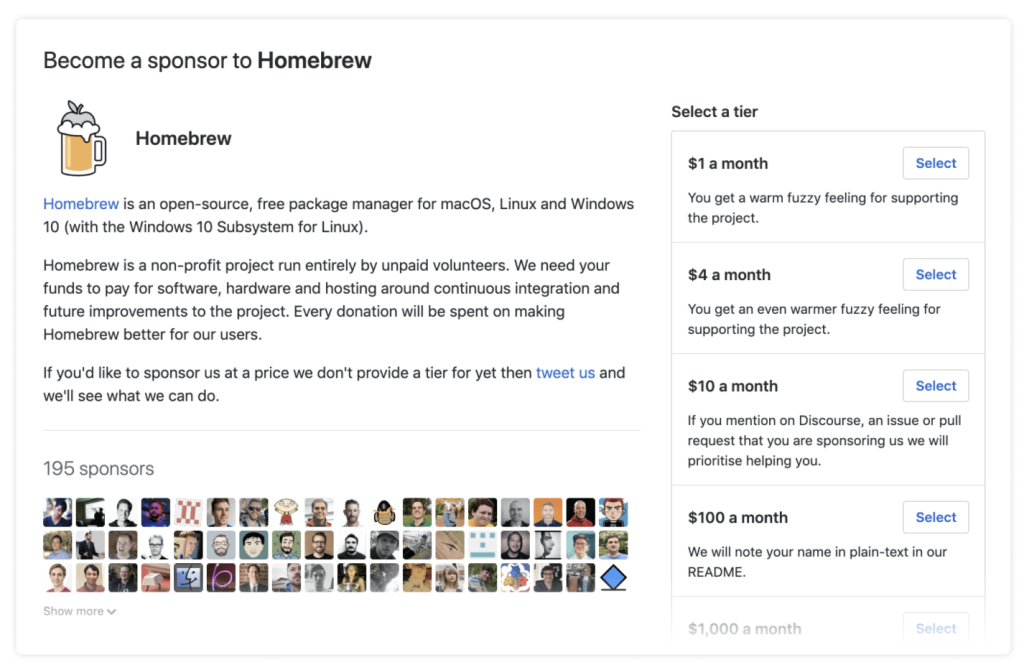Open the purple swirl sponsor avatar
Viewport: 1024px width, 665px height.
click(x=221, y=577)
